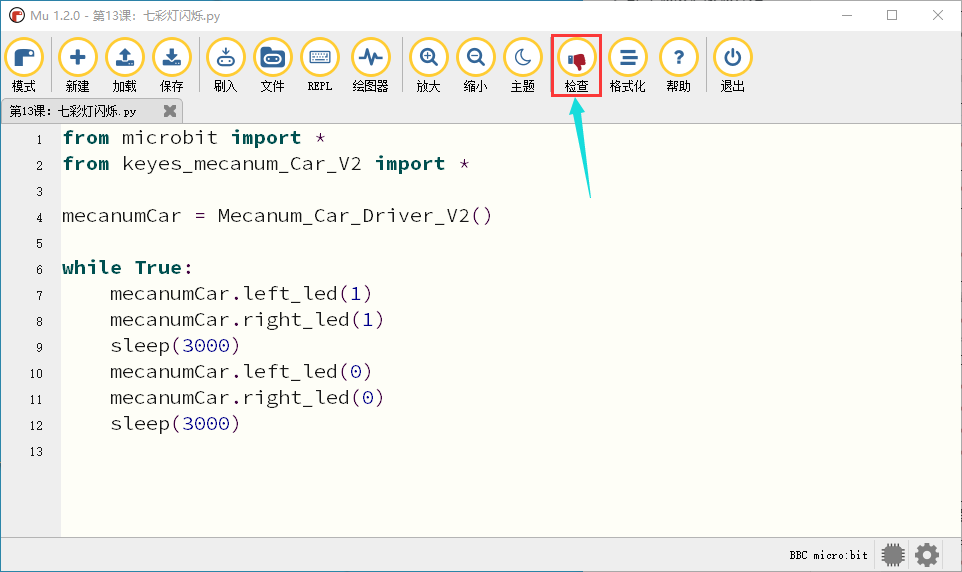Toggle the plotter (绘图器)

[371, 65]
